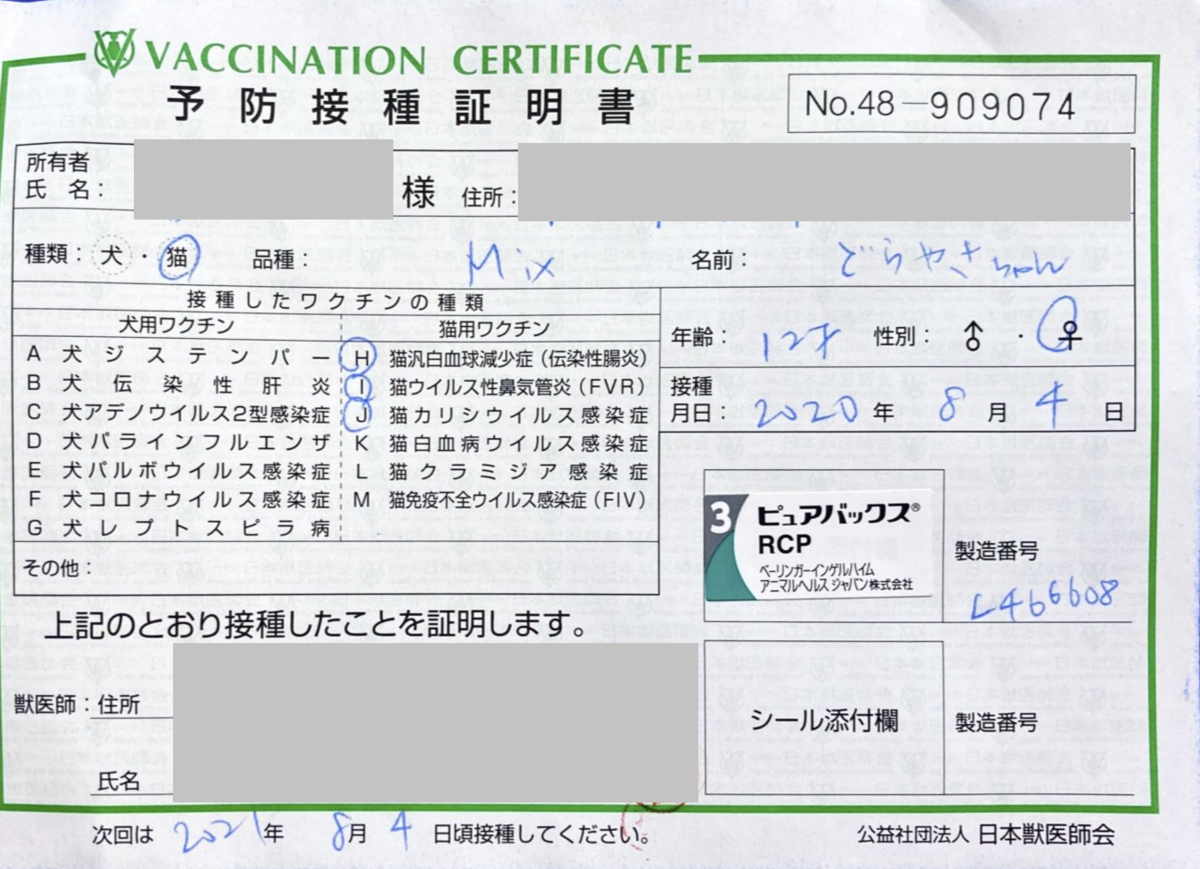Click the 品種: label

279,260
